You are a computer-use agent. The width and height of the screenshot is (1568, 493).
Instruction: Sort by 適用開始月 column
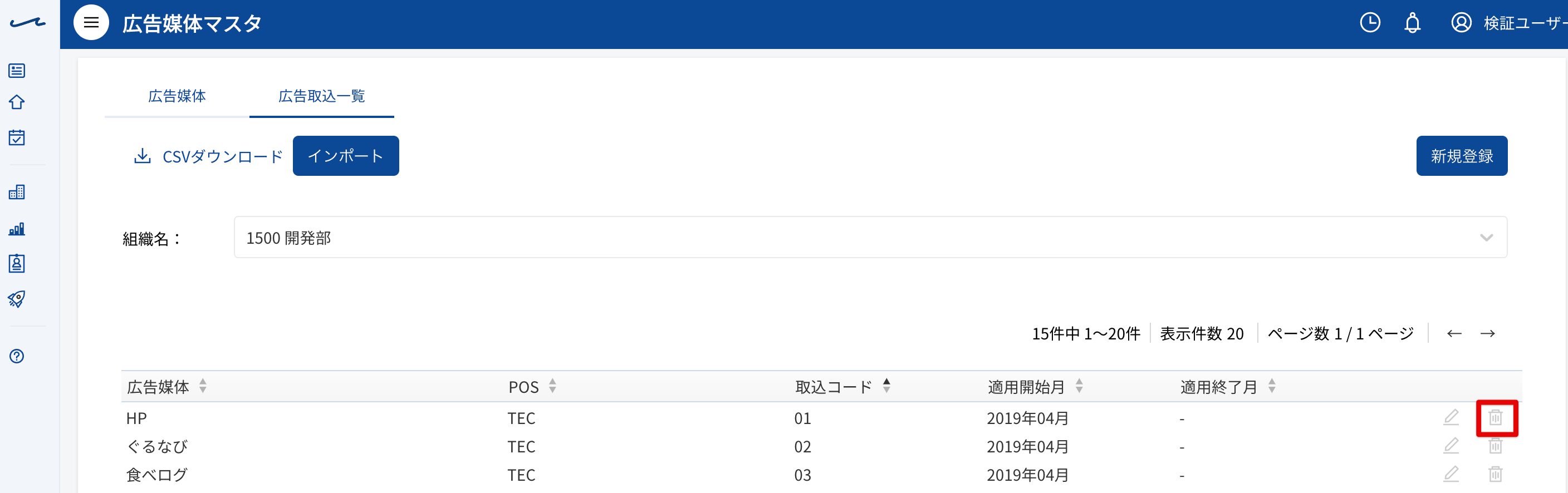pyautogui.click(x=1079, y=386)
